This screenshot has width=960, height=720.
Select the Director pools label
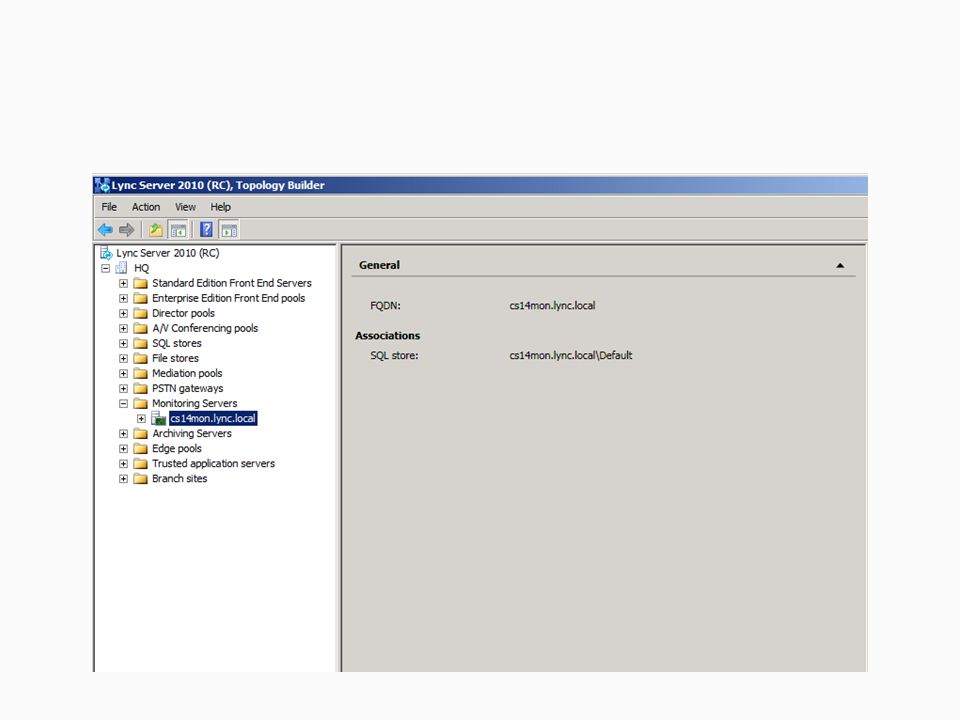pos(184,313)
